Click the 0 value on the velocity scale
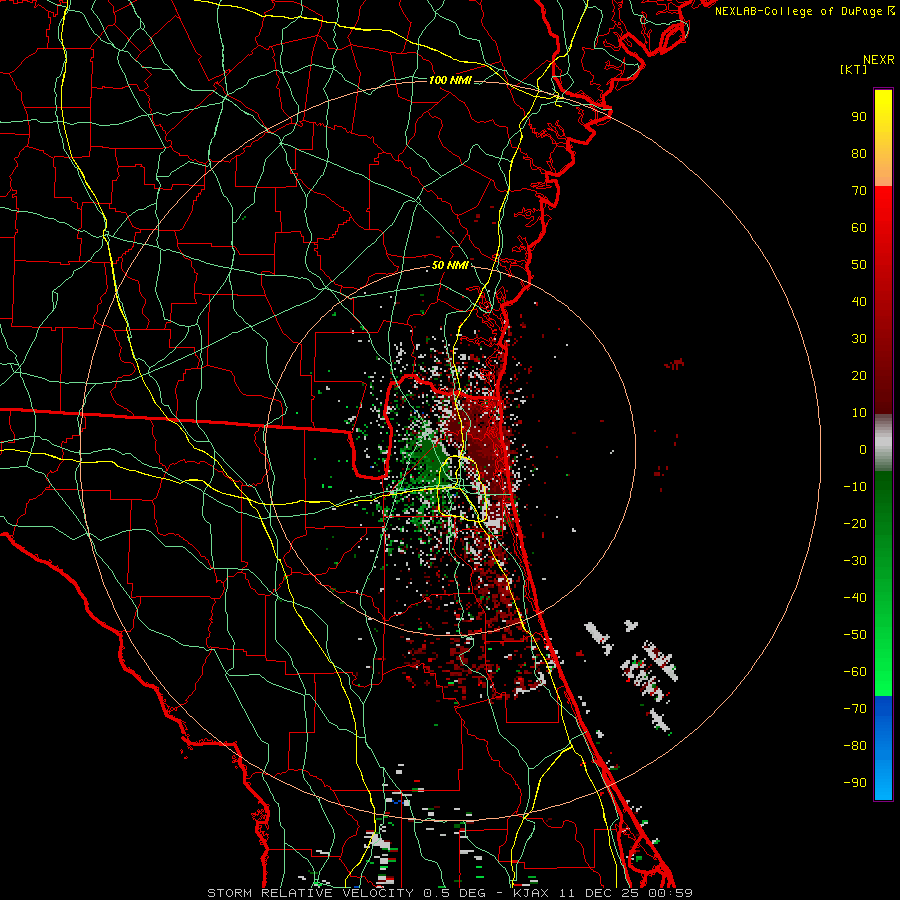The height and width of the screenshot is (900, 900). [x=863, y=450]
